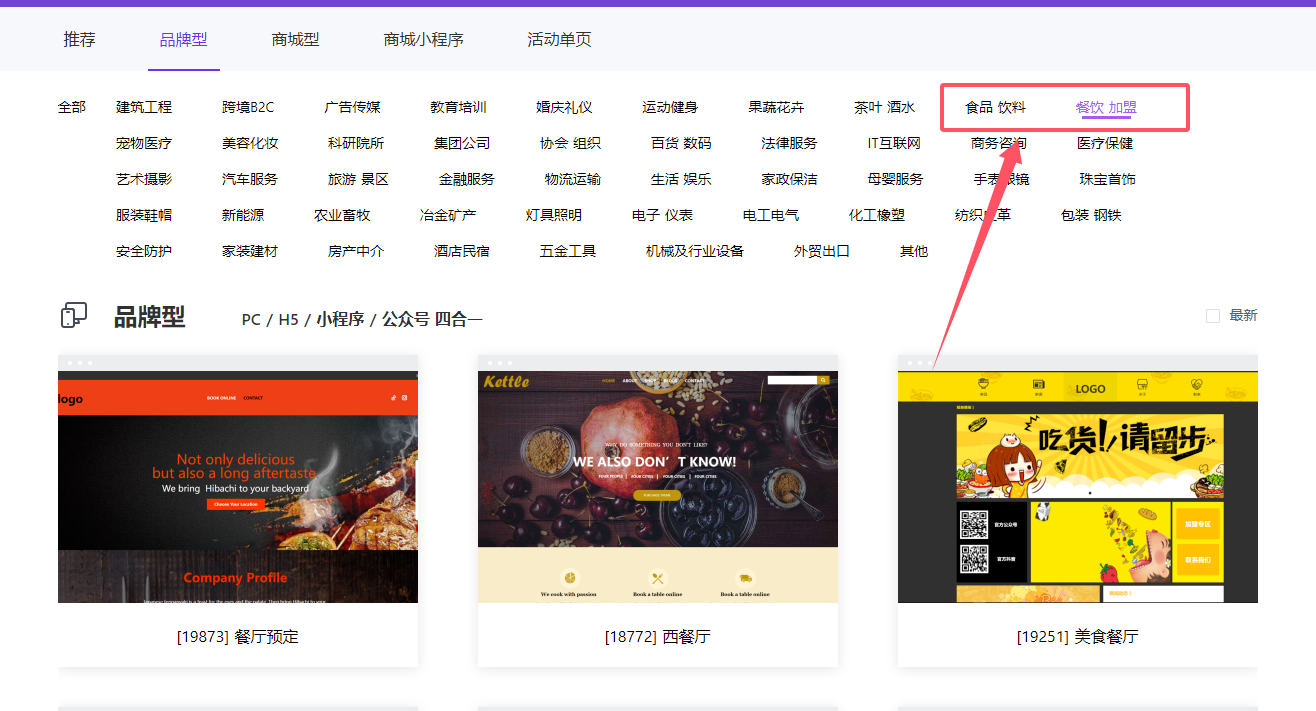
Task: Open the 西餐厅 Kettle template thumbnail
Action: coord(658,487)
